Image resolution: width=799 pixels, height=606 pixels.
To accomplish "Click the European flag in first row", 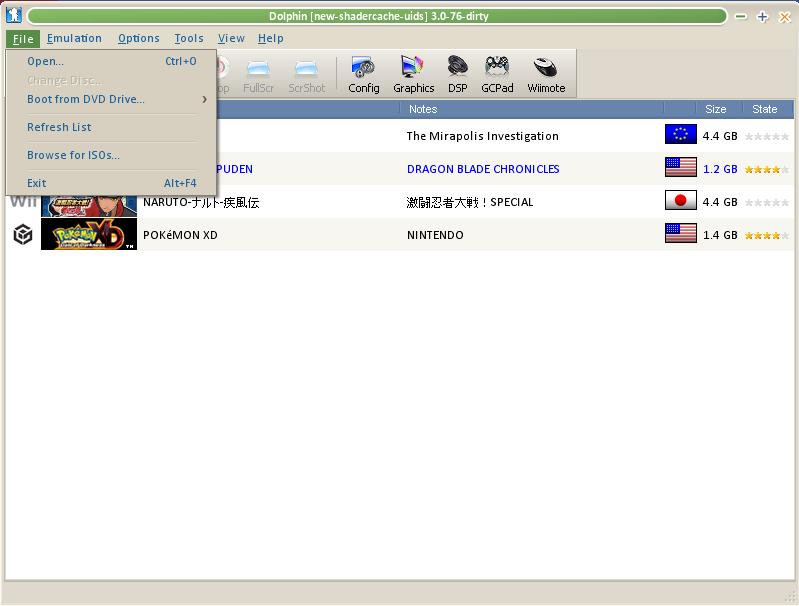I will (680, 135).
